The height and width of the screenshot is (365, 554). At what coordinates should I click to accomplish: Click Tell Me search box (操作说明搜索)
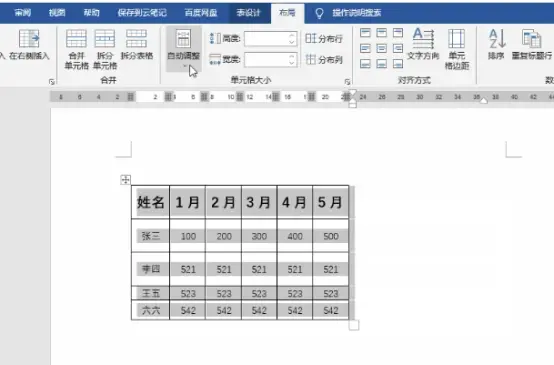356,13
